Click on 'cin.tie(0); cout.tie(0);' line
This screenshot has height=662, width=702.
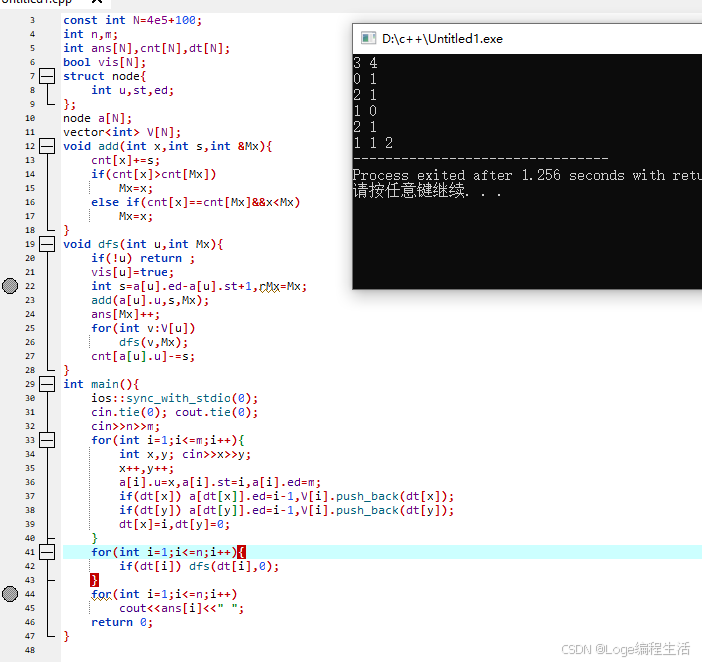(175, 412)
